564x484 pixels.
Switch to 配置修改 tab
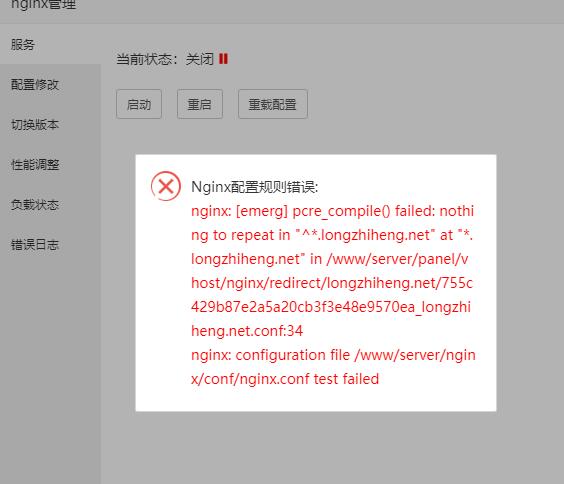50,85
